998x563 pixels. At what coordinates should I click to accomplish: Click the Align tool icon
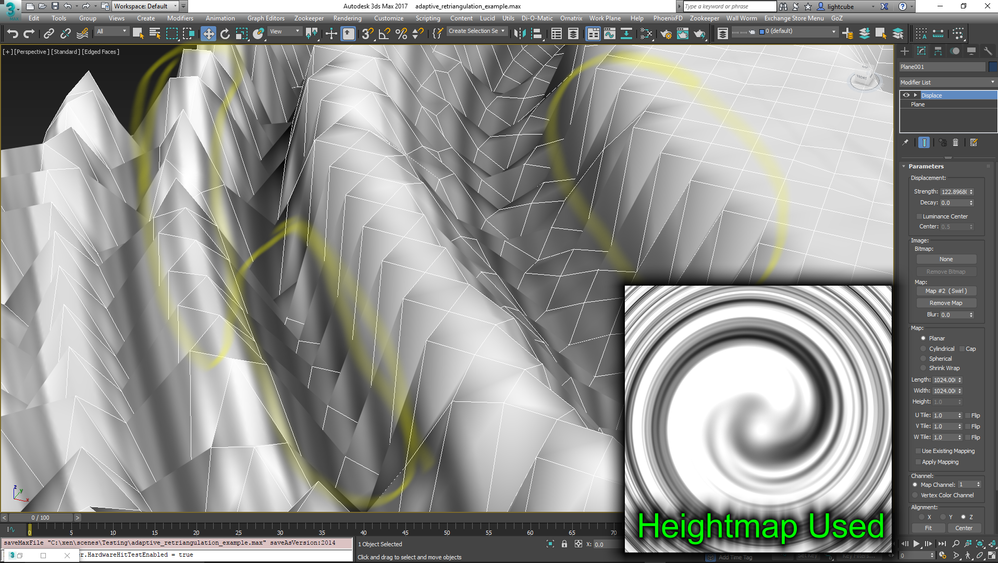point(537,34)
